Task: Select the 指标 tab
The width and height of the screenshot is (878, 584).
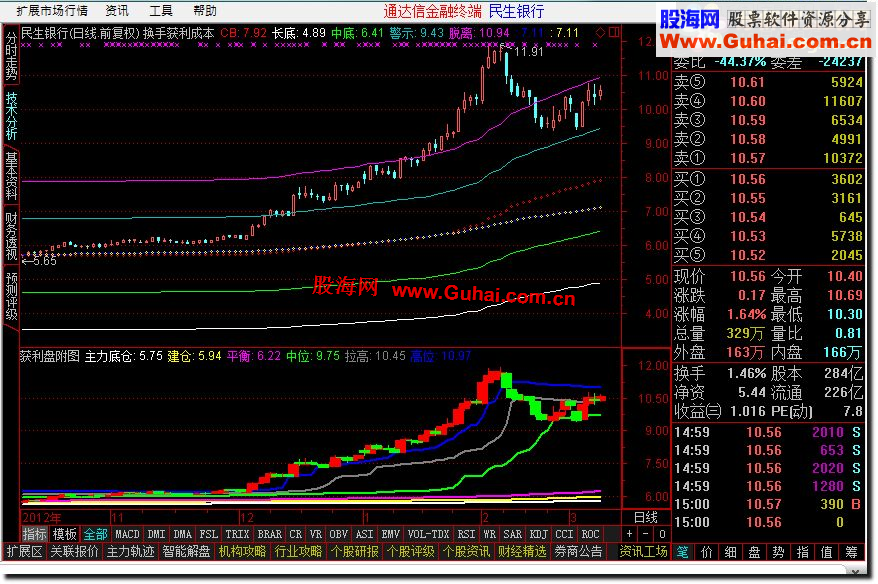Action: click(x=35, y=534)
